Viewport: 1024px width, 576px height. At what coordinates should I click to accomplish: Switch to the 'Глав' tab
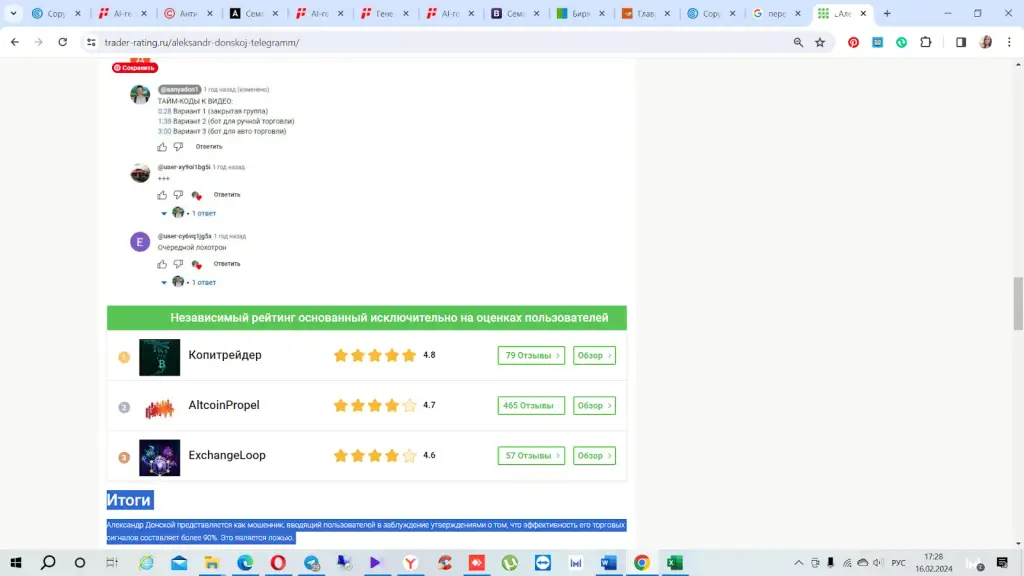point(647,13)
